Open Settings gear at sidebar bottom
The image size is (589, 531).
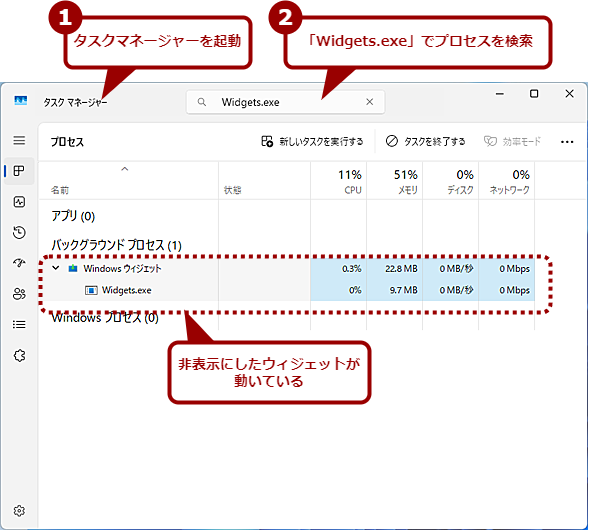pyautogui.click(x=19, y=511)
